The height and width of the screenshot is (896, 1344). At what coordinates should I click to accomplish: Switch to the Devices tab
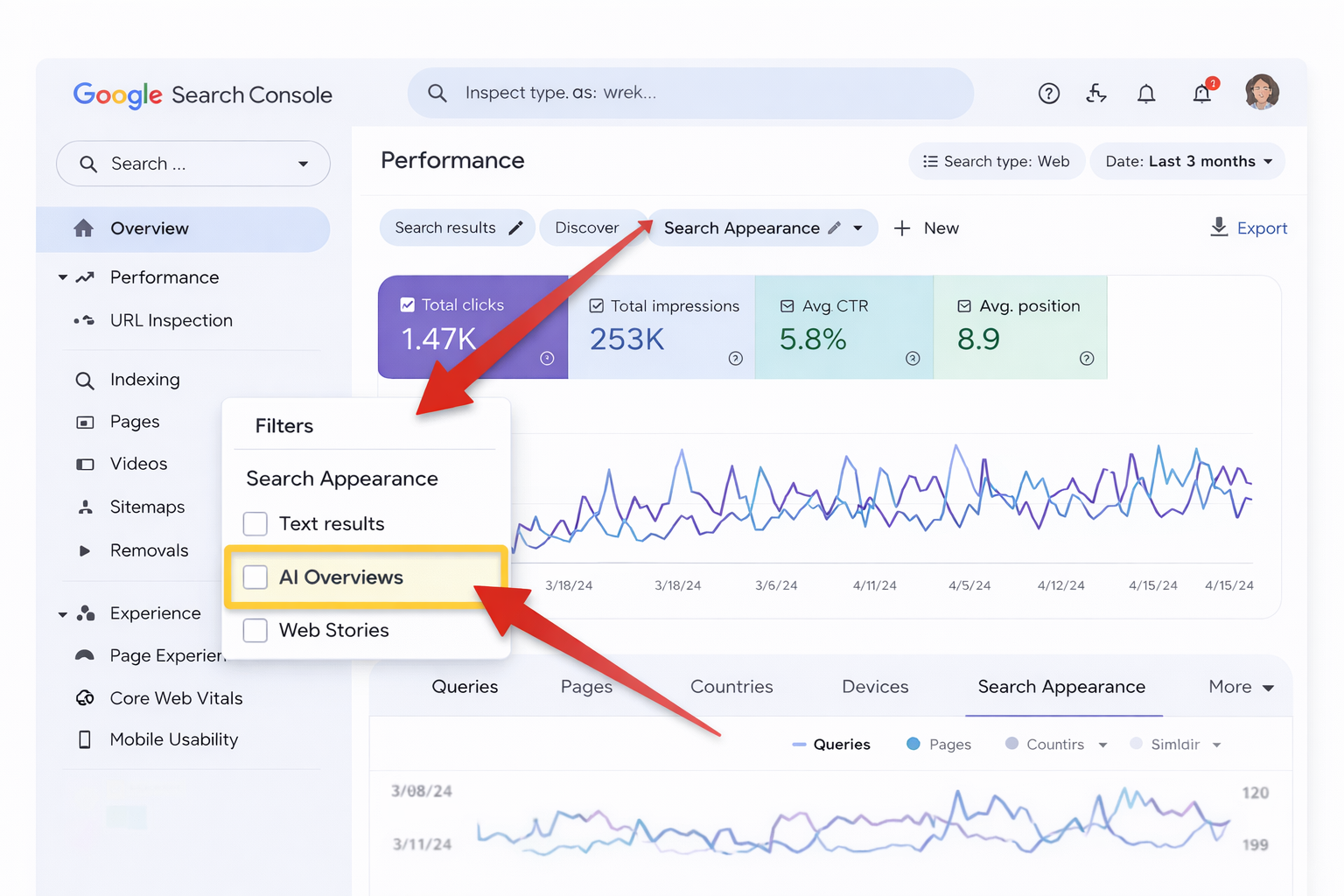point(875,687)
